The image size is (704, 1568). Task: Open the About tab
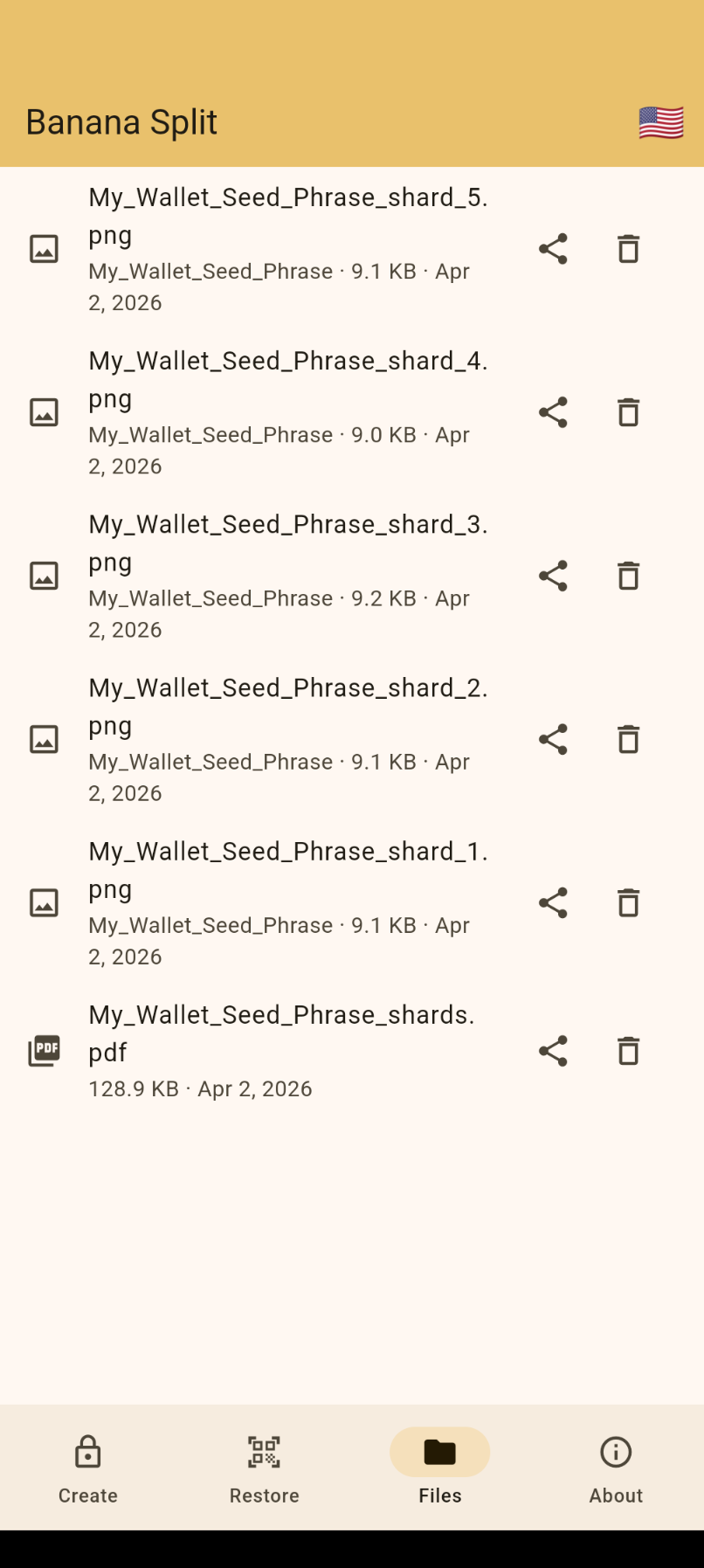point(616,1469)
